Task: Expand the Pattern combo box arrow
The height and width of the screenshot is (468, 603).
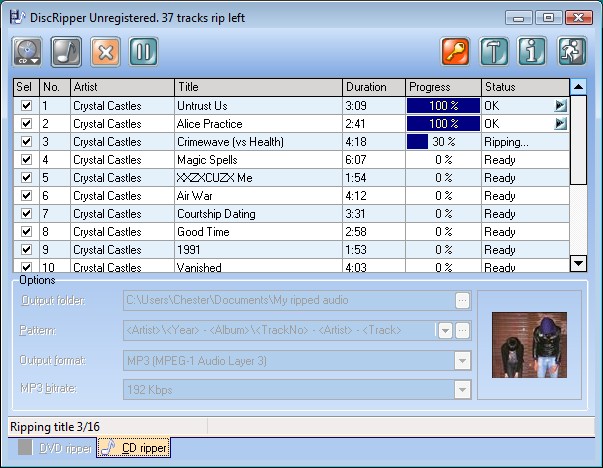Action: (444, 331)
